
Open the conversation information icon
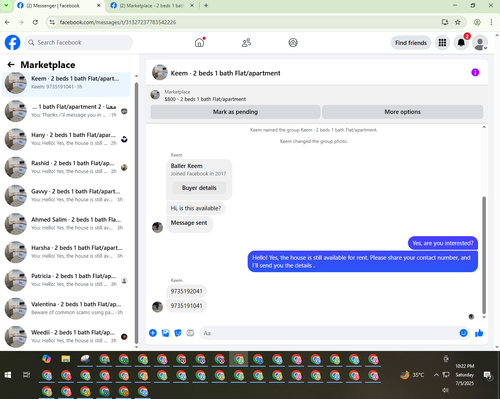[475, 72]
